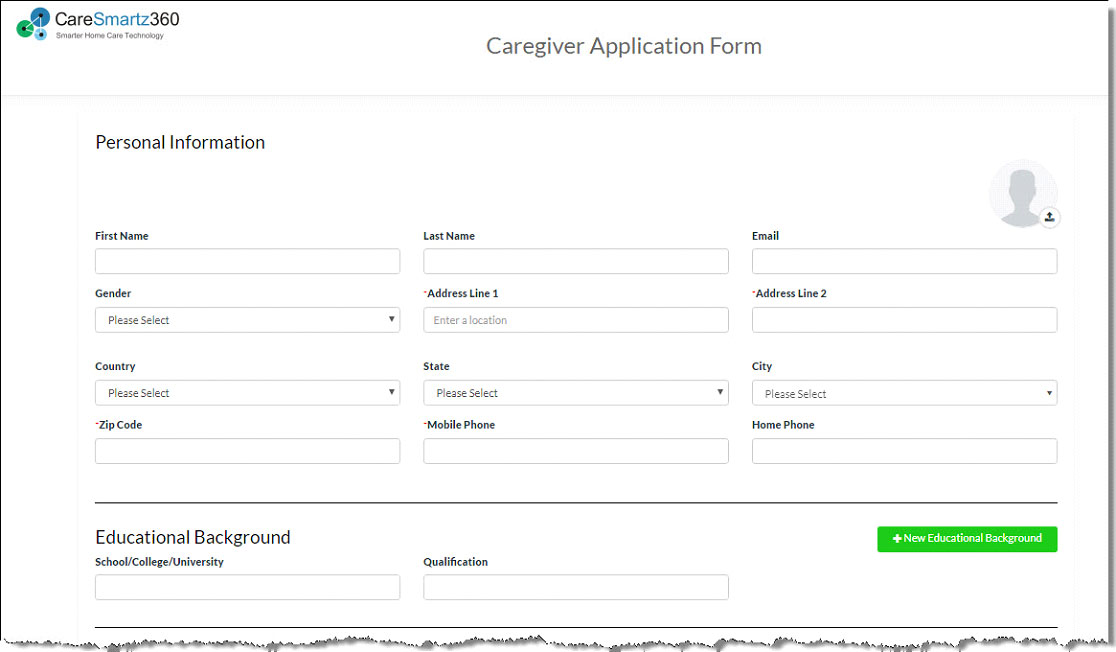The image size is (1116, 652).
Task: Select the Email input box
Action: tap(904, 262)
